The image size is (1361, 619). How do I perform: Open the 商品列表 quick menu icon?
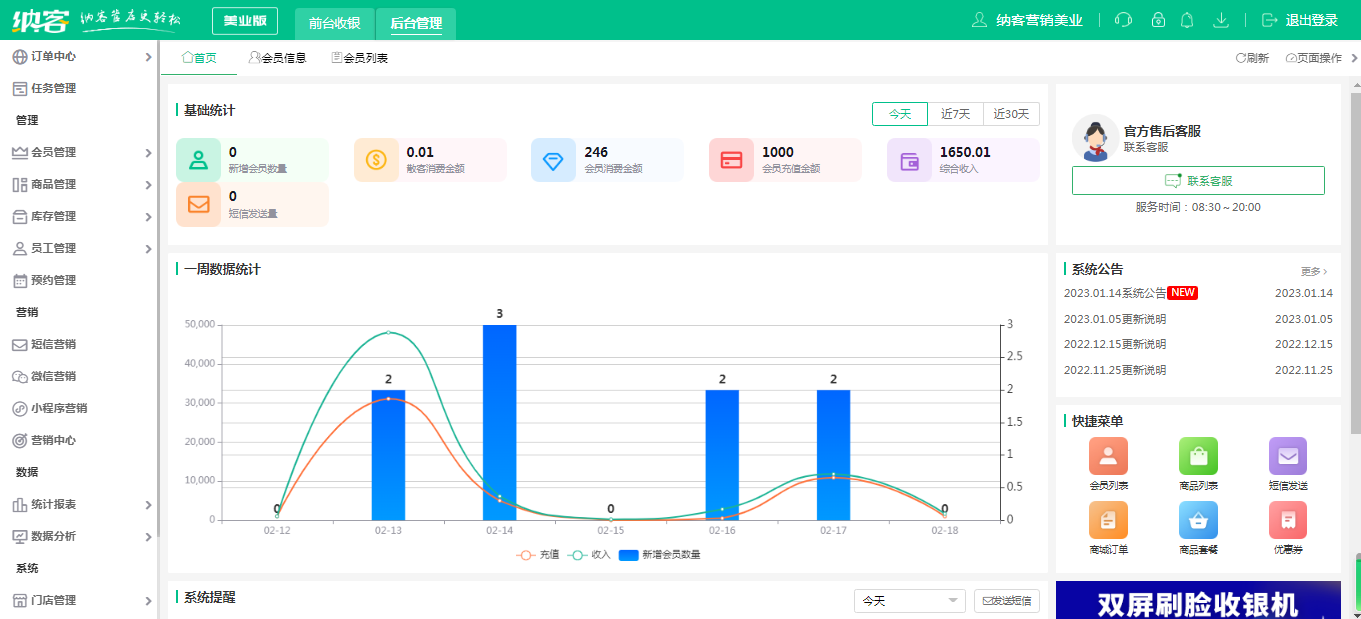click(x=1198, y=457)
